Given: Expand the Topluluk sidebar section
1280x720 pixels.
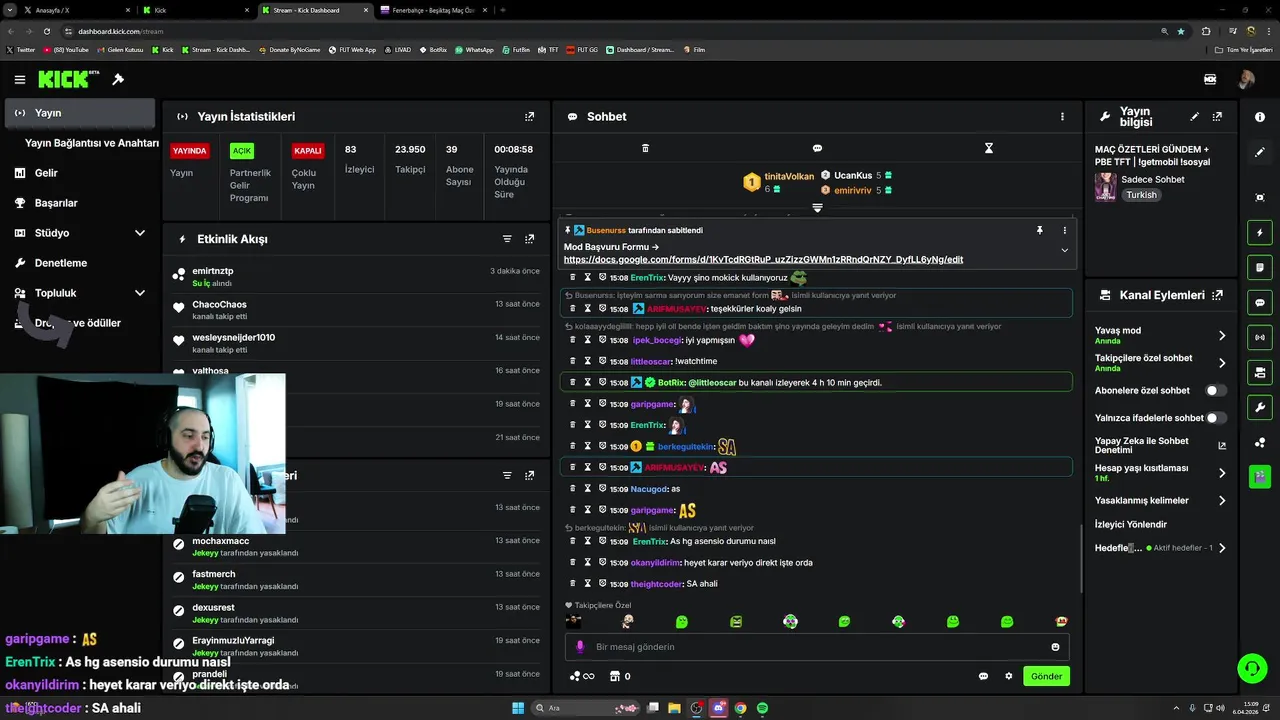Looking at the screenshot, I should pos(139,293).
